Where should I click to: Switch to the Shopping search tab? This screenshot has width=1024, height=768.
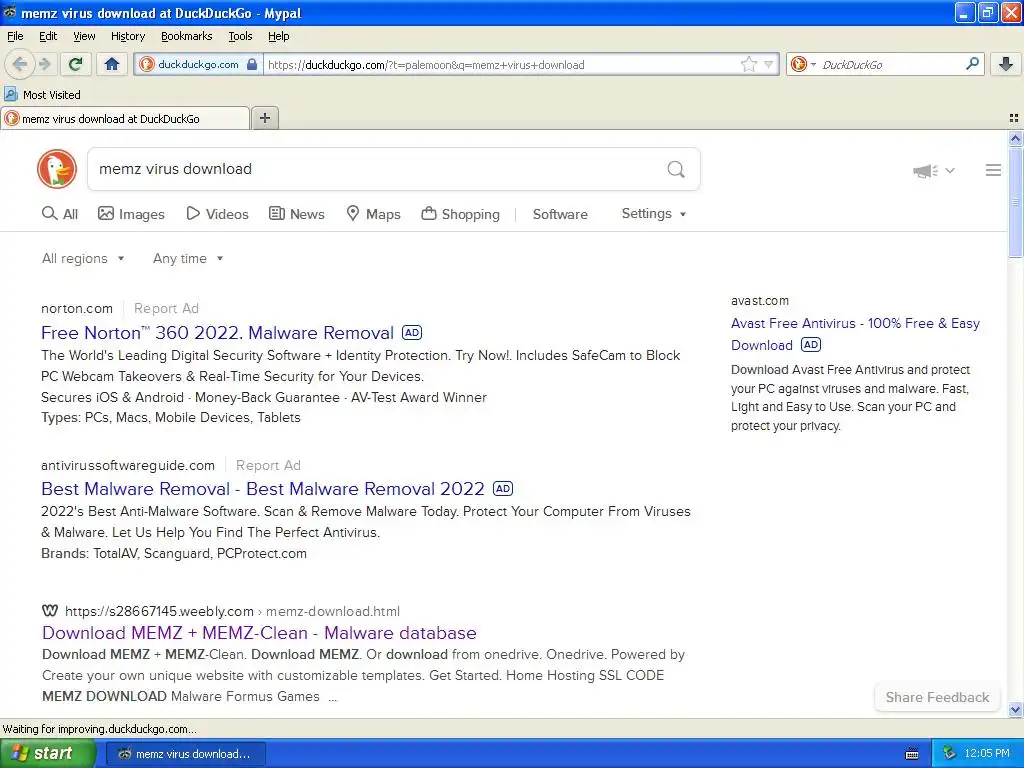pyautogui.click(x=460, y=214)
